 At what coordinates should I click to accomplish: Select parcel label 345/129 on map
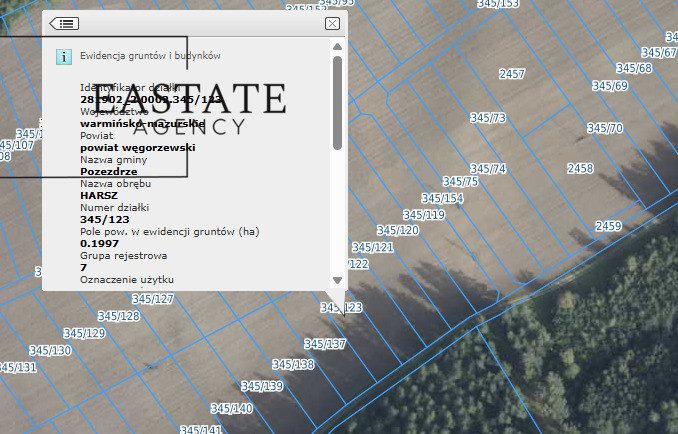[85, 333]
